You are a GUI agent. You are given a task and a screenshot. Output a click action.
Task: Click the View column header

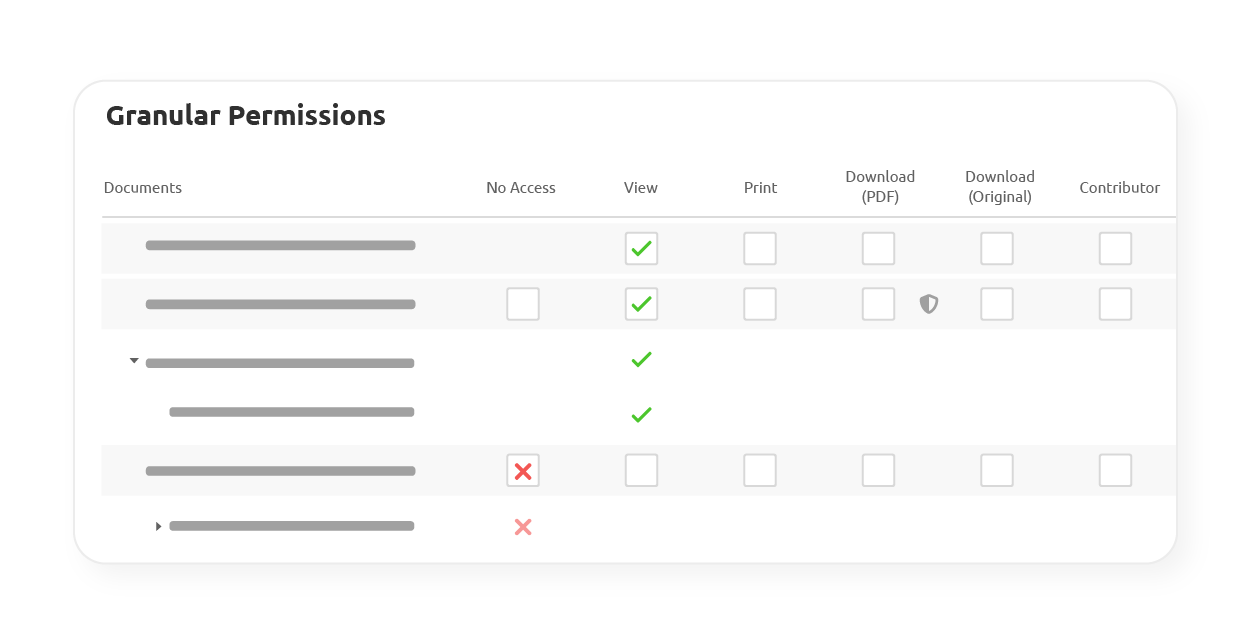640,187
